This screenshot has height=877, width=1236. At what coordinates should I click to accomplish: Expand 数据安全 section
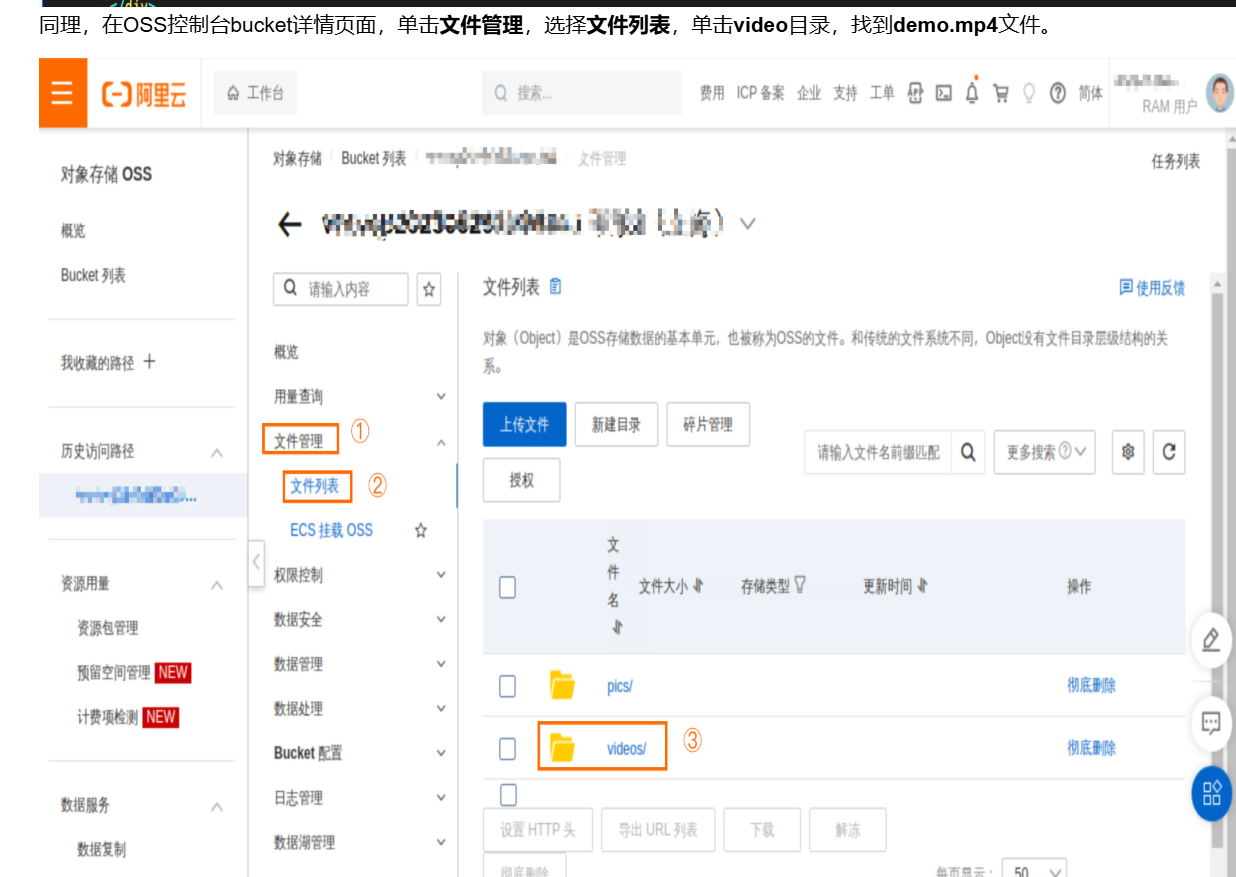click(x=441, y=620)
